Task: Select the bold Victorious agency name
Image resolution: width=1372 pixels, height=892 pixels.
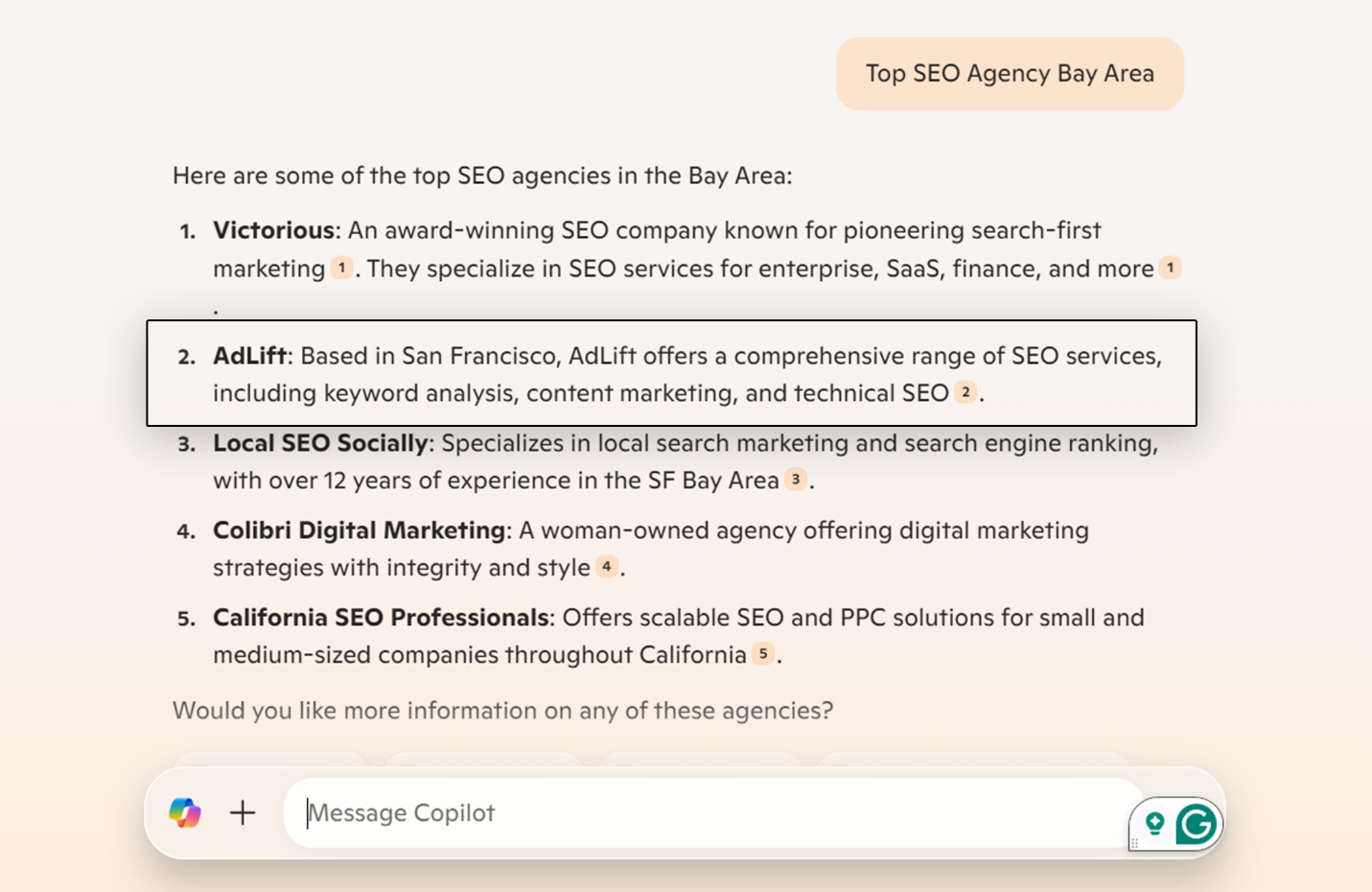Action: point(272,230)
